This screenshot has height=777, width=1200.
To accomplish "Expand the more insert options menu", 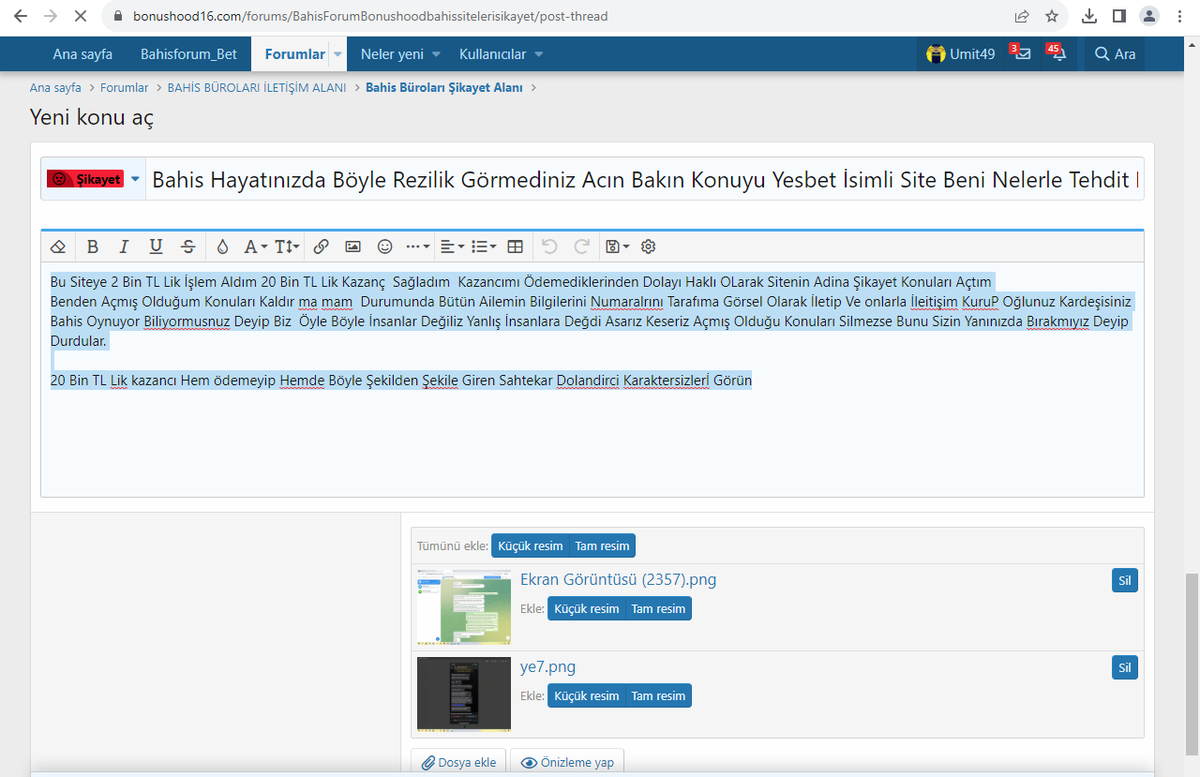I will click(418, 246).
